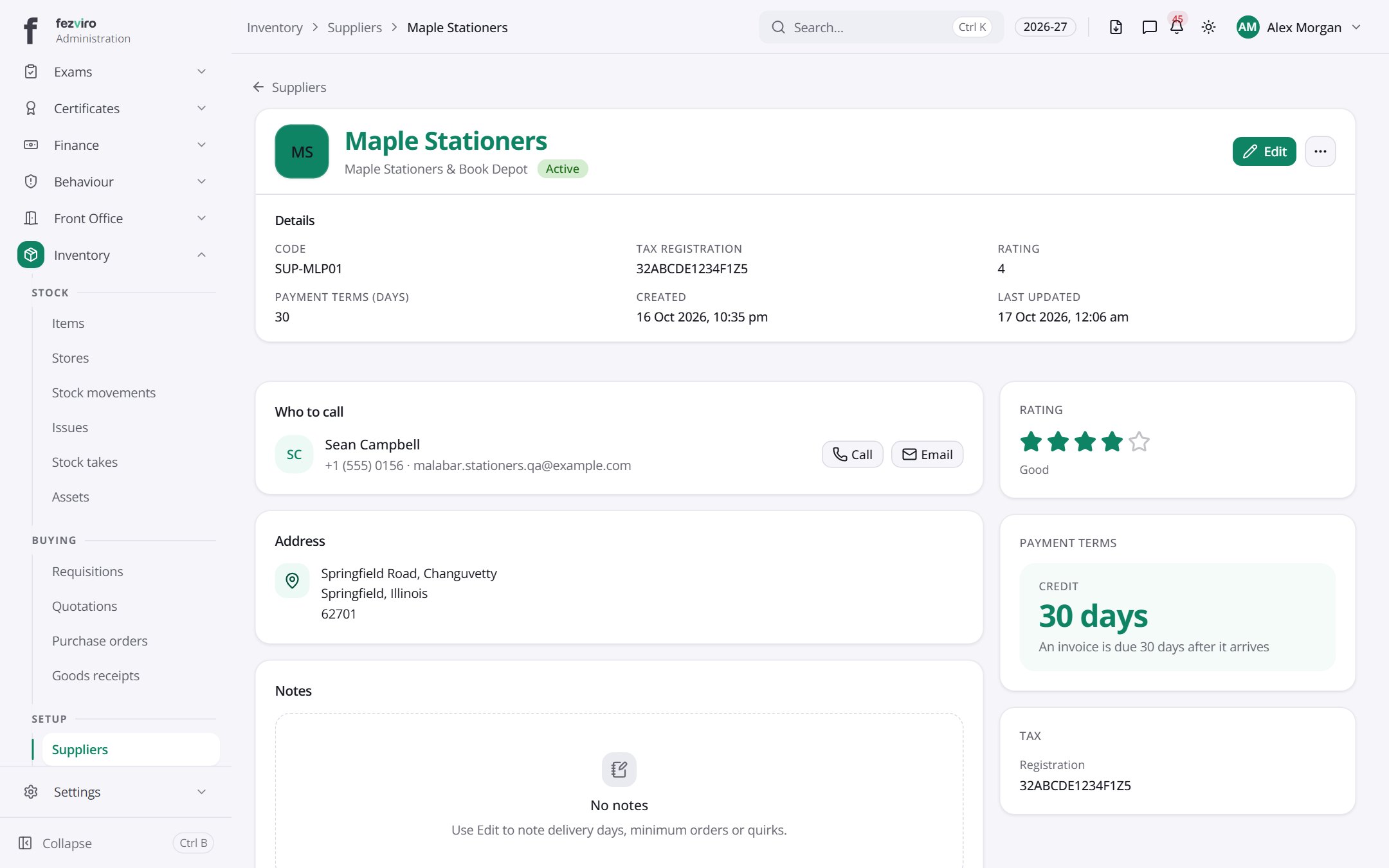Collapse the sidebar with Collapse button
Screen dimensions: 1389x868
tap(116, 843)
